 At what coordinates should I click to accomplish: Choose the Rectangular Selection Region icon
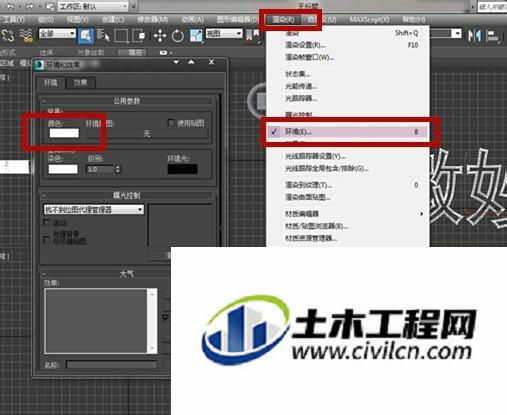121,35
